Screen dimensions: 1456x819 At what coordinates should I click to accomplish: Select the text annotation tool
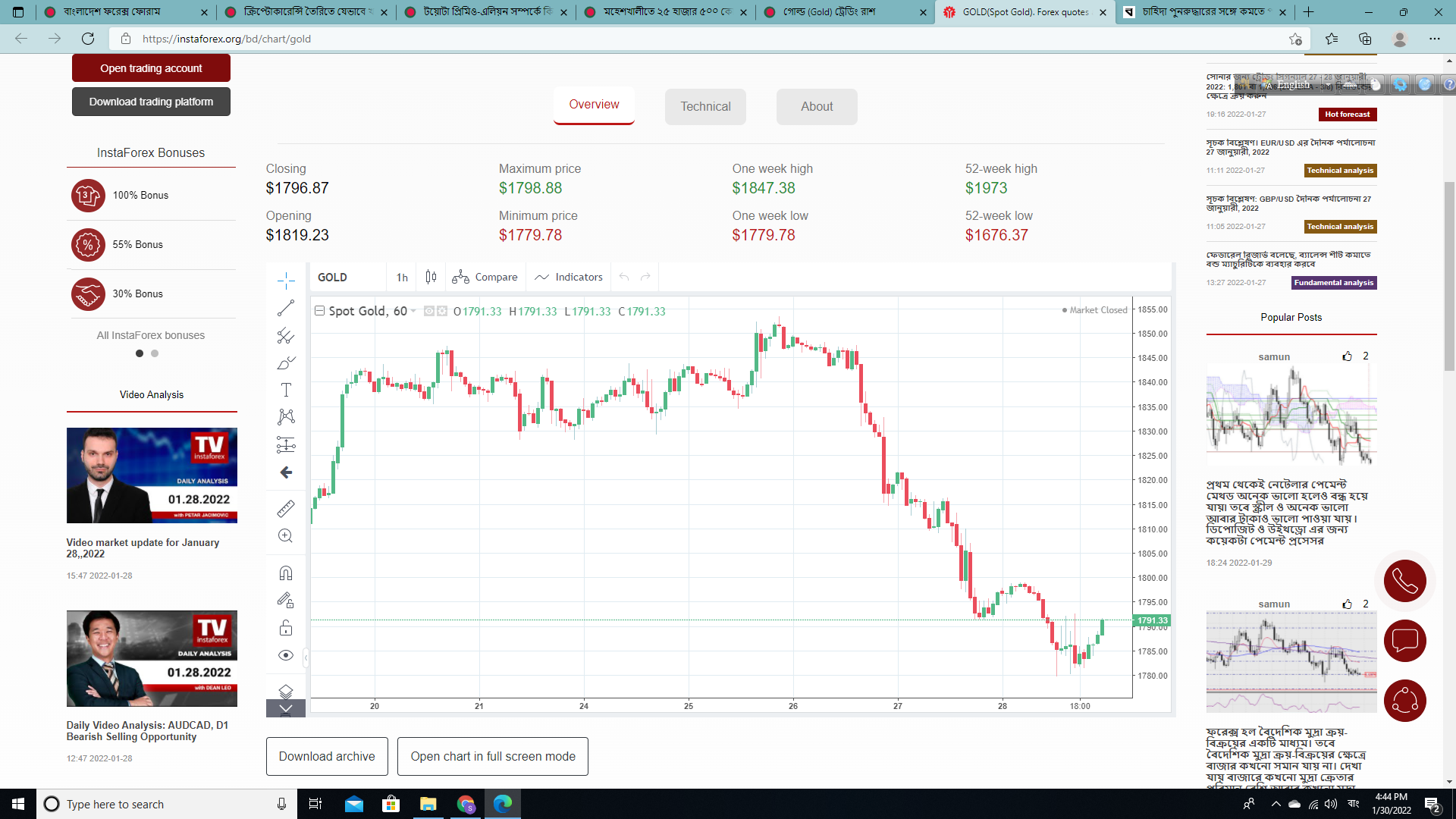[286, 390]
